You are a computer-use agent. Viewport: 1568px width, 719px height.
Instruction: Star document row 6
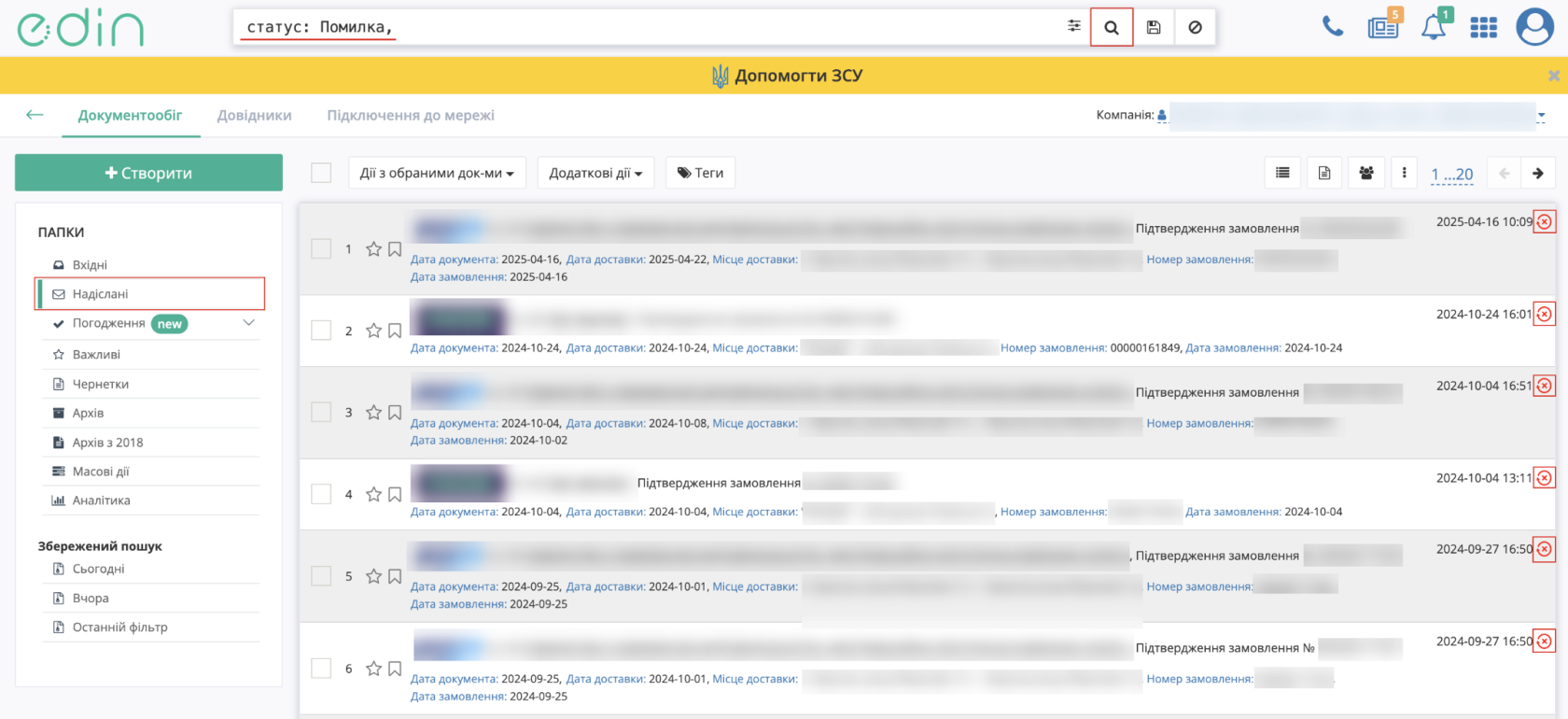tap(373, 669)
